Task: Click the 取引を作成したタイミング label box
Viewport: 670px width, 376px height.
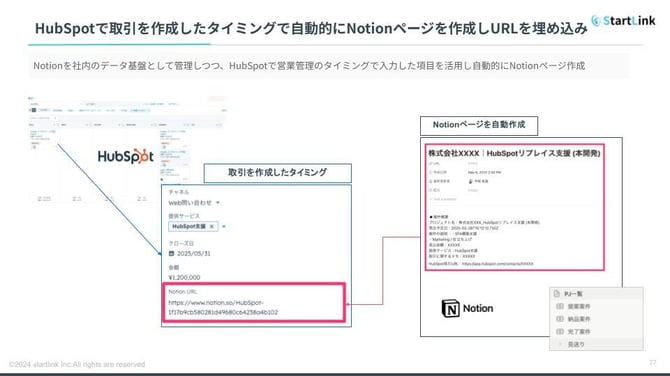Action: coord(278,173)
